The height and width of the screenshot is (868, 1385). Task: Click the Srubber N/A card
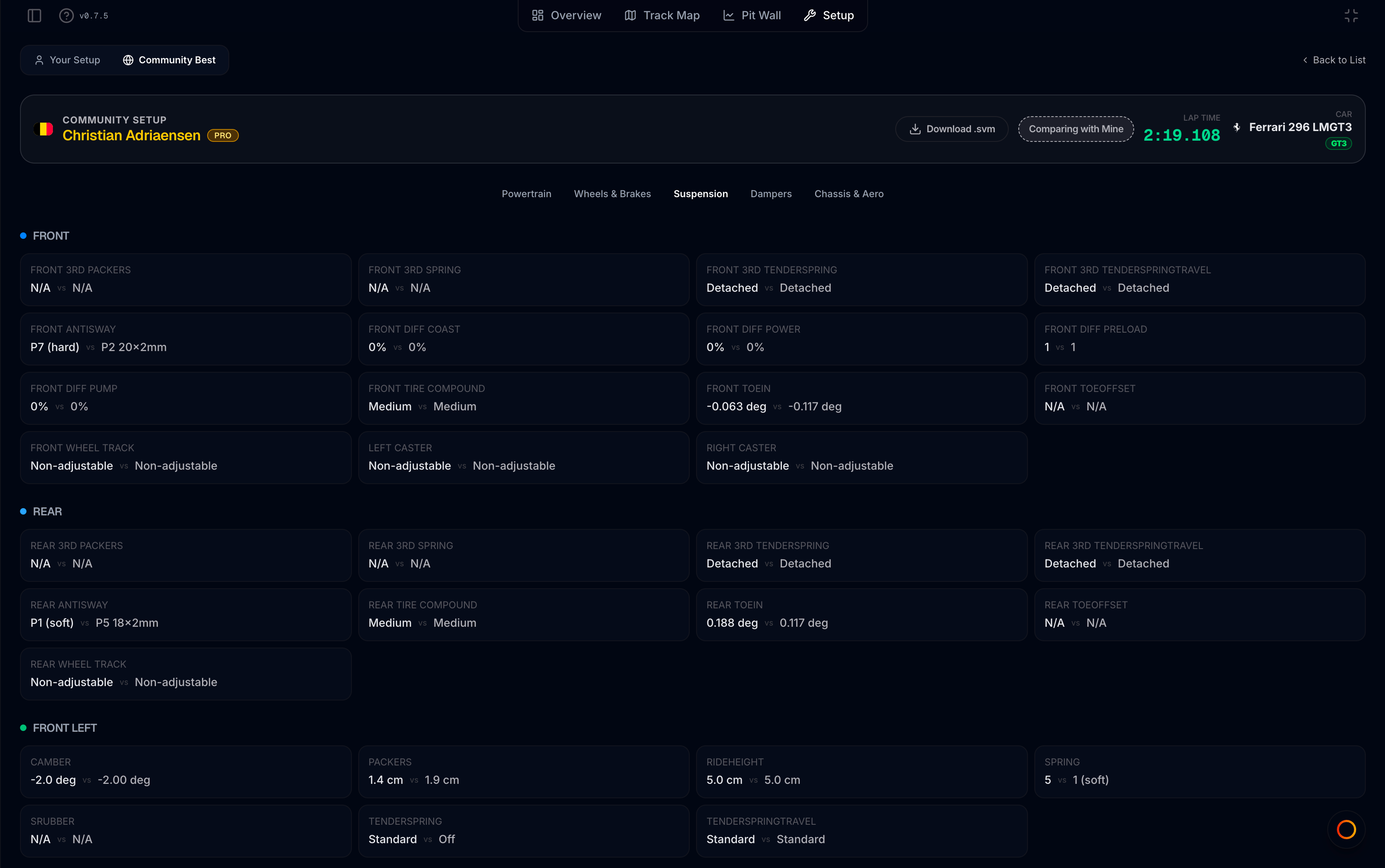186,831
